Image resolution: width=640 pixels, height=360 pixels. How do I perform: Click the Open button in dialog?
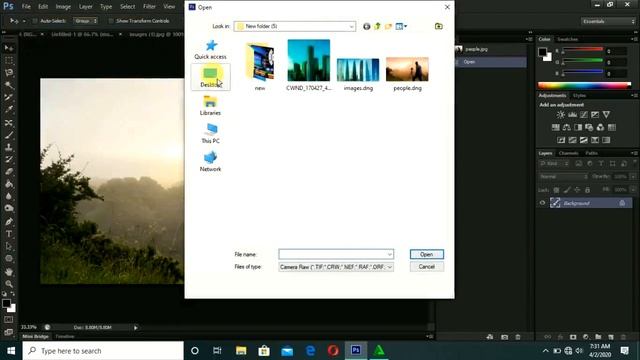(427, 254)
